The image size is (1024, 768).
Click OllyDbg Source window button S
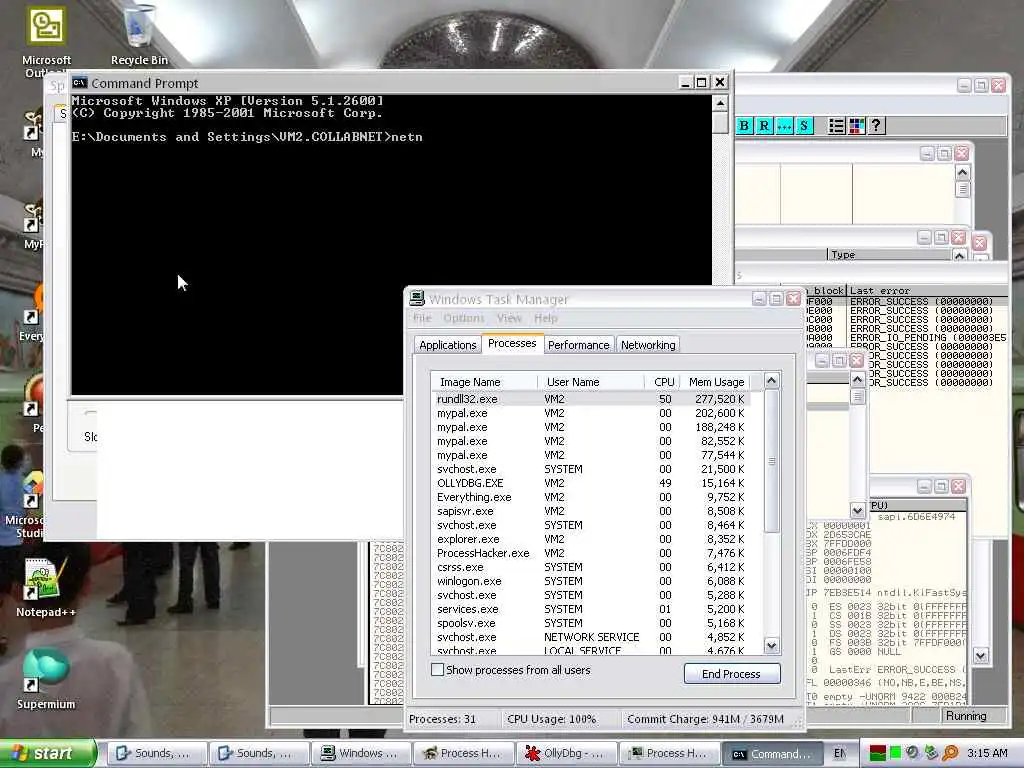click(805, 125)
